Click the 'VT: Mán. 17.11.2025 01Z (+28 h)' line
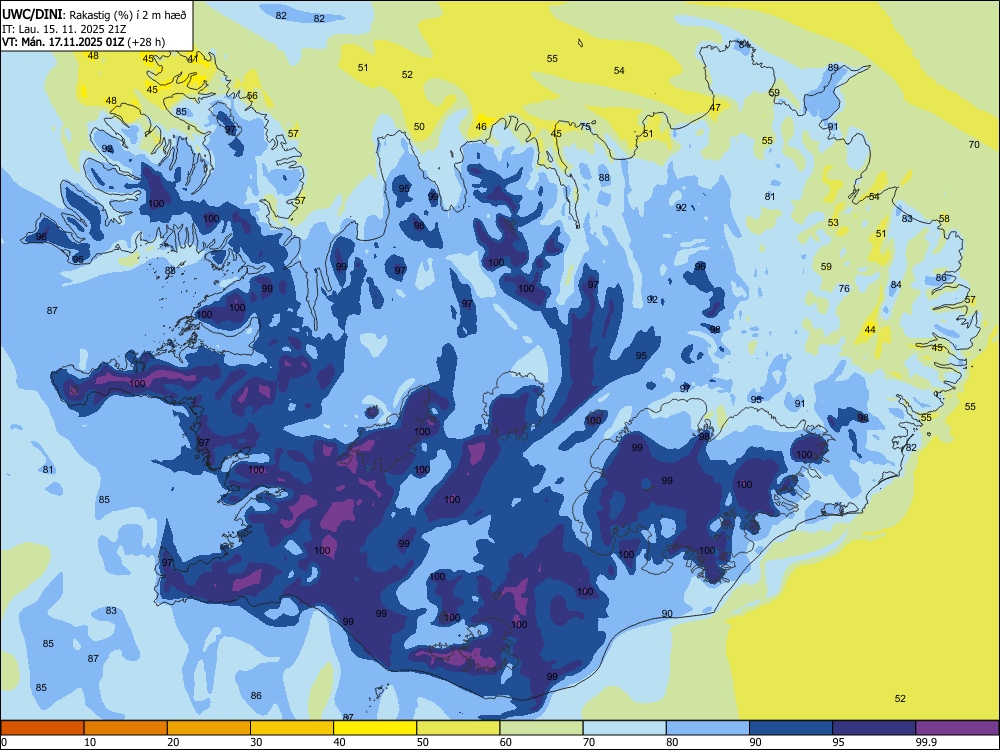The image size is (1000, 750). 84,42
